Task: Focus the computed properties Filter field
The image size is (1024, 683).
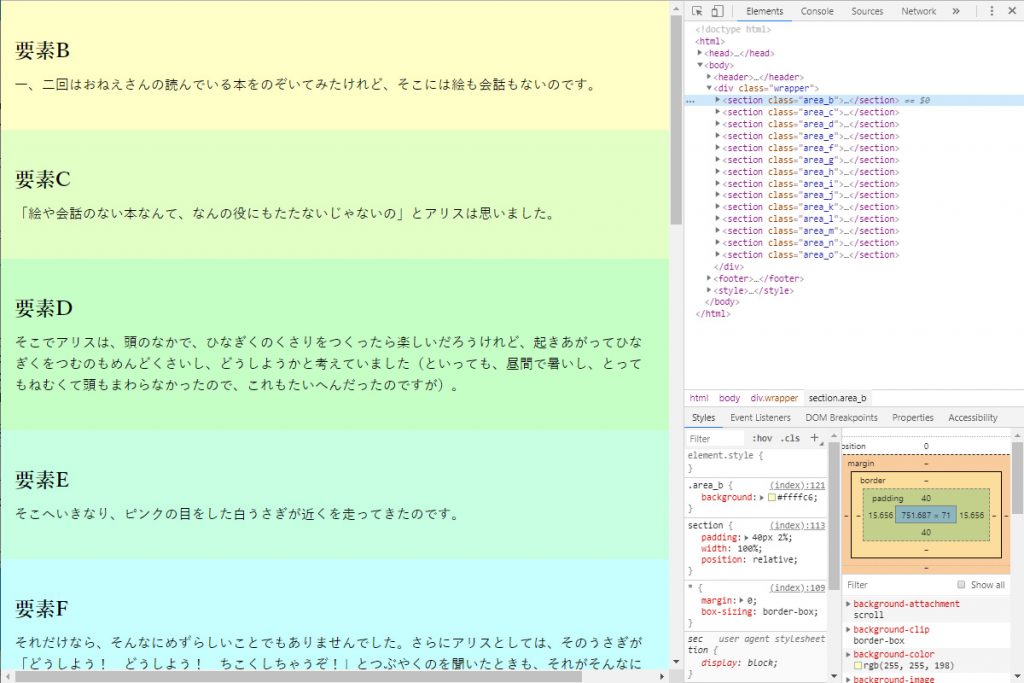Action: click(x=898, y=585)
